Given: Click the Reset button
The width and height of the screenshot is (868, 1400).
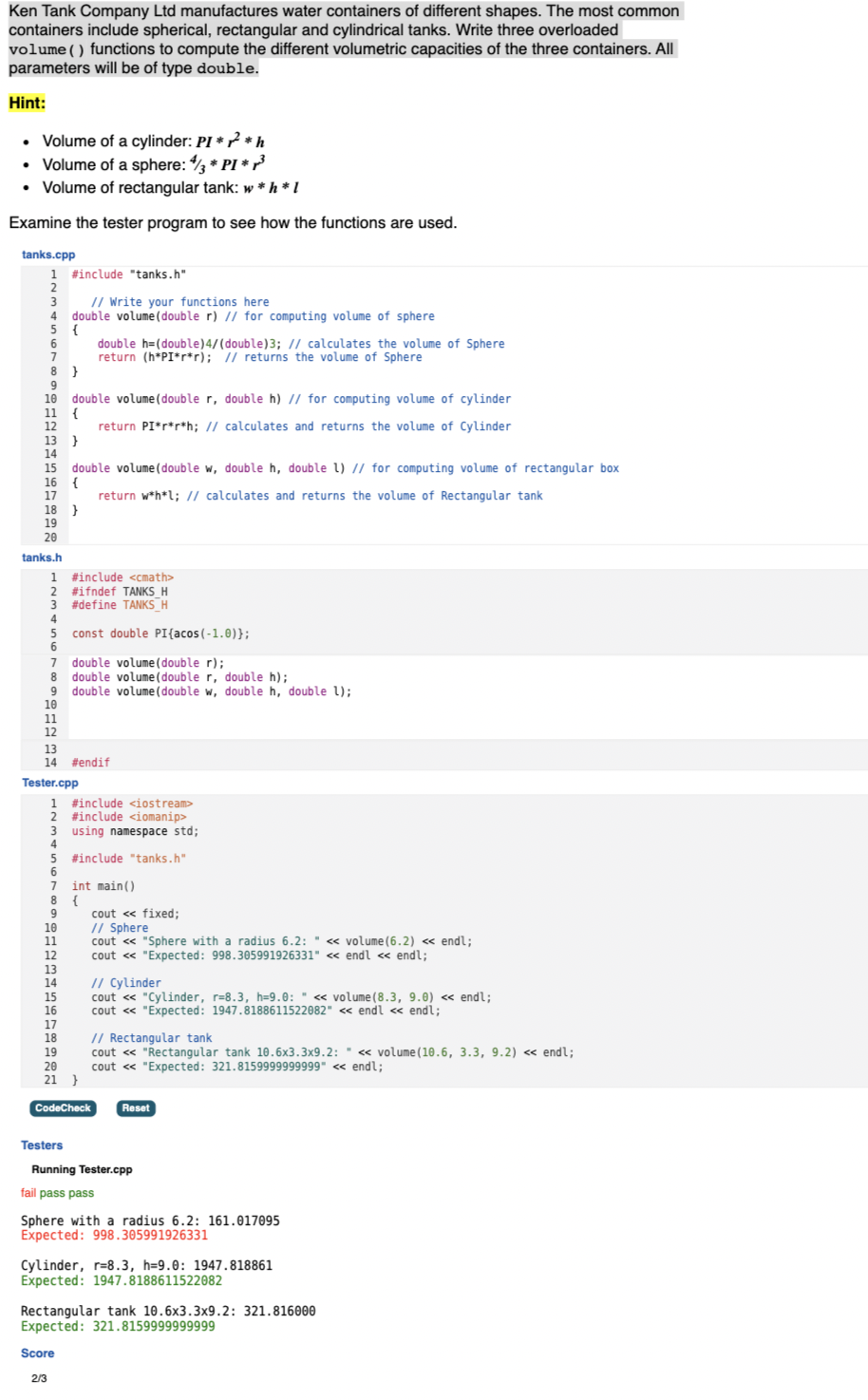Looking at the screenshot, I should point(134,1107).
